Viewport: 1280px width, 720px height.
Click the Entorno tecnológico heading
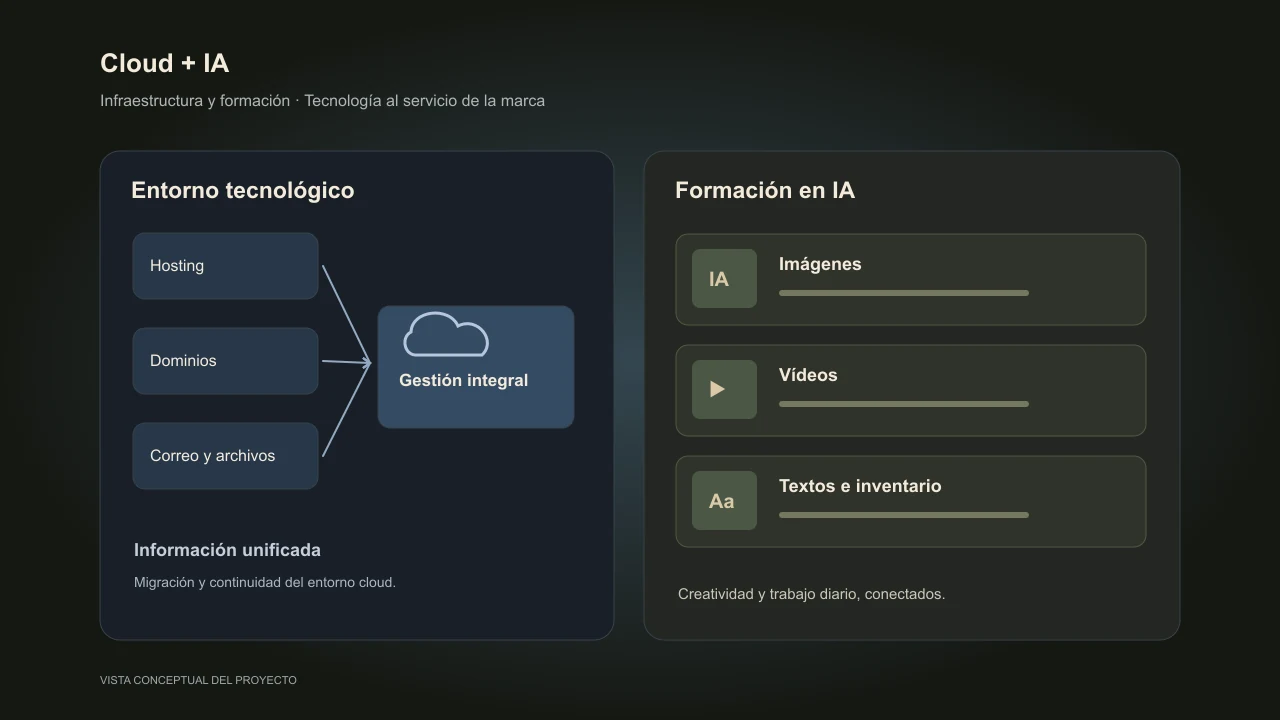coord(243,190)
